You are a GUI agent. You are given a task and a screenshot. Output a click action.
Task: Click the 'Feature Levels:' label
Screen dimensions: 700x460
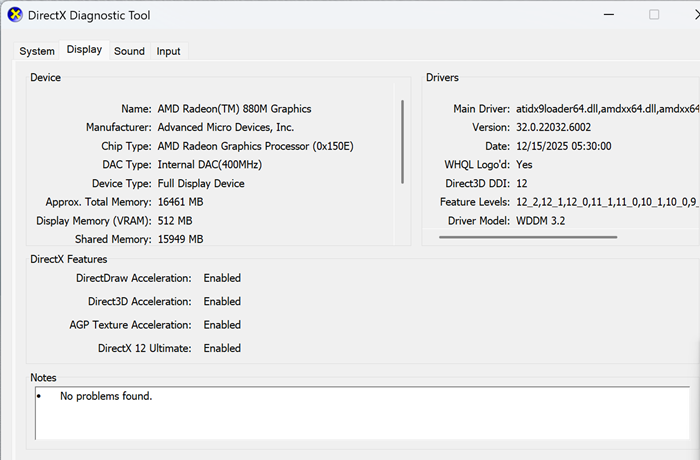[x=475, y=202]
